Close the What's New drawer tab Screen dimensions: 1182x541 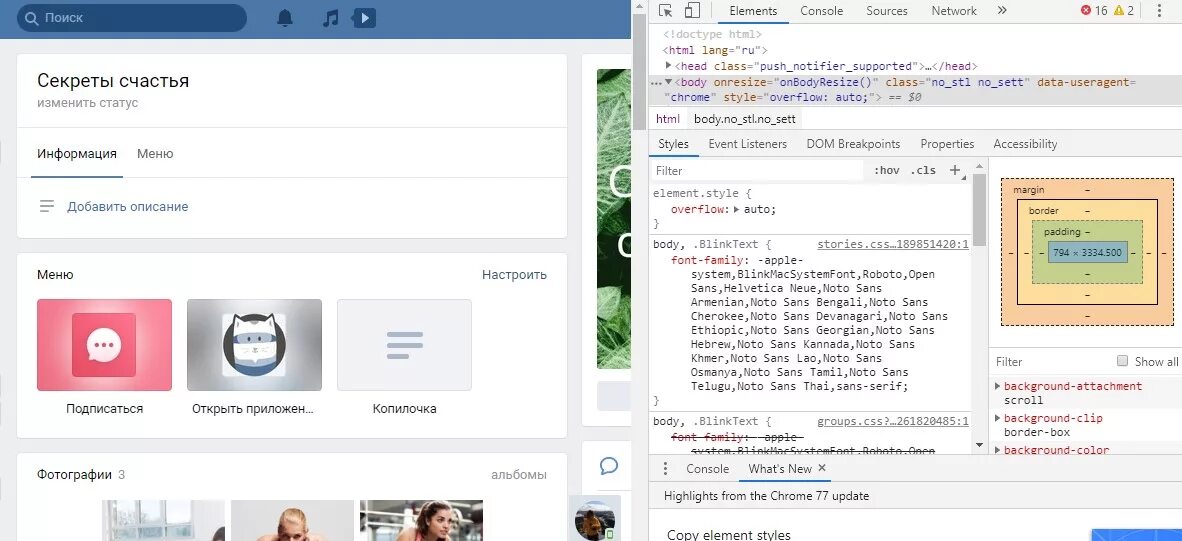coord(822,468)
